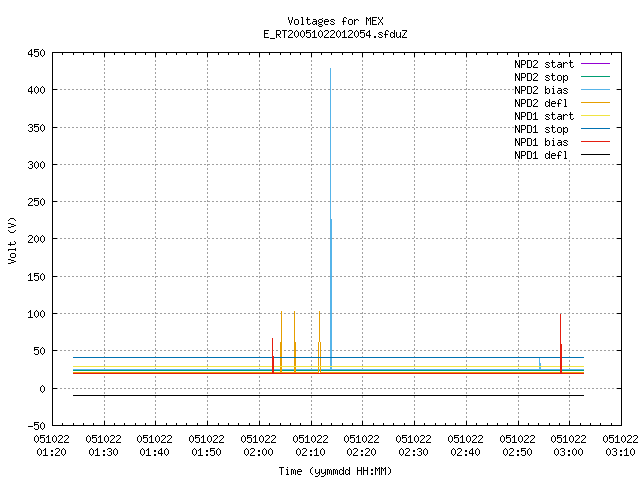Viewport: 640px width, 480px height.
Task: Click the yellow NPD1 start legend line
Action: tap(595, 116)
